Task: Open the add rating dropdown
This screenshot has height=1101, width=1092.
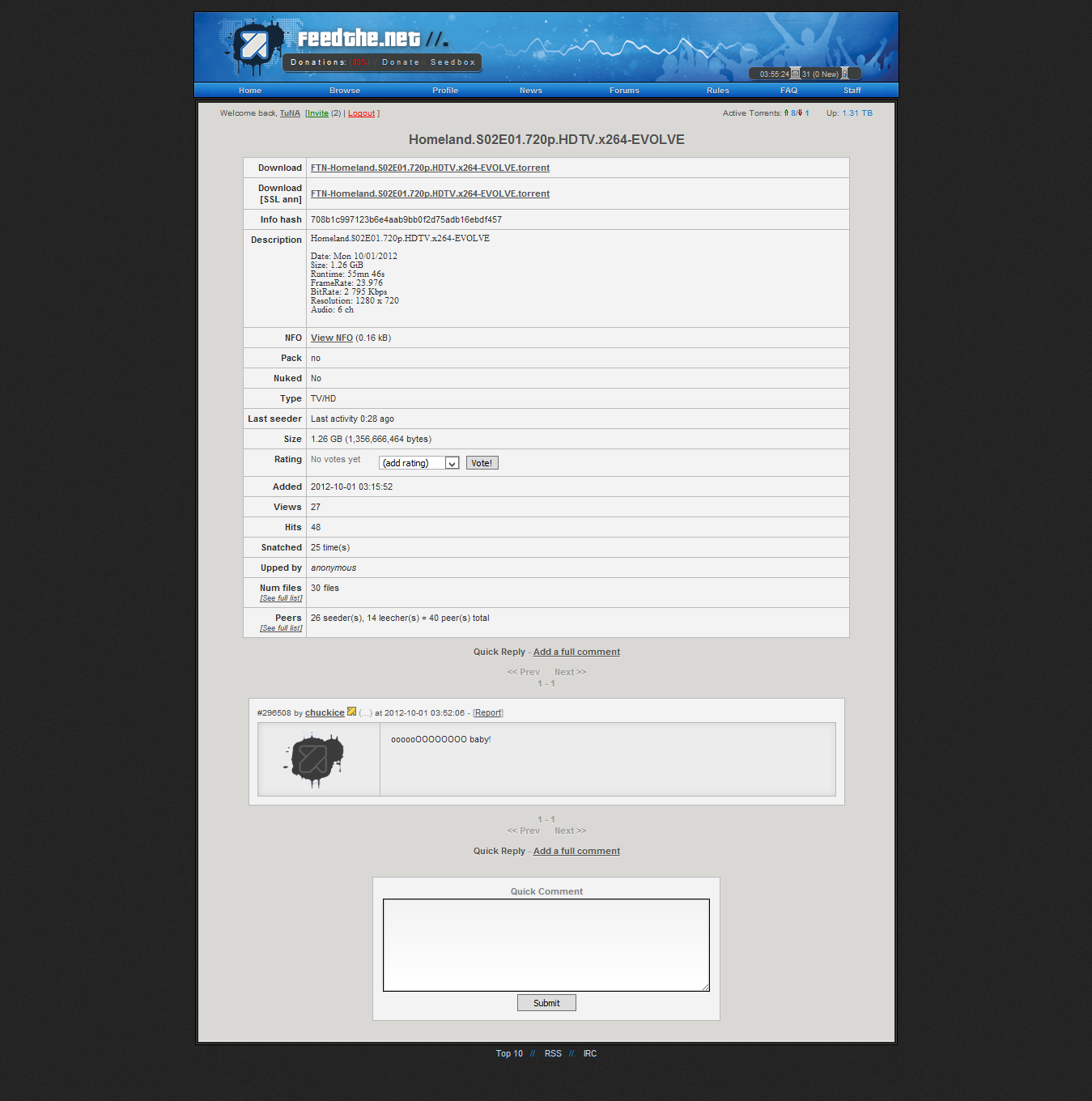Action: (419, 463)
